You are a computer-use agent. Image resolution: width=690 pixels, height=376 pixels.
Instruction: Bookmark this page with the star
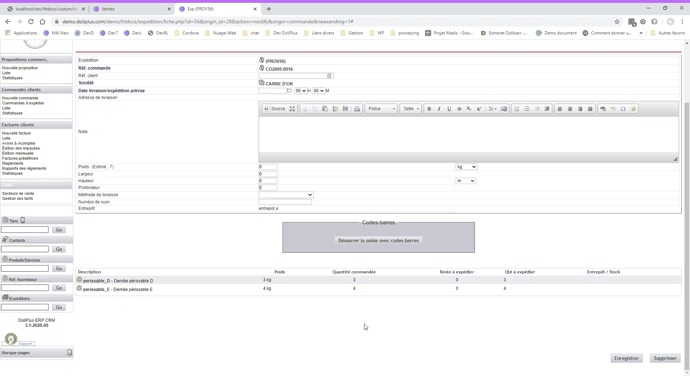(x=617, y=22)
